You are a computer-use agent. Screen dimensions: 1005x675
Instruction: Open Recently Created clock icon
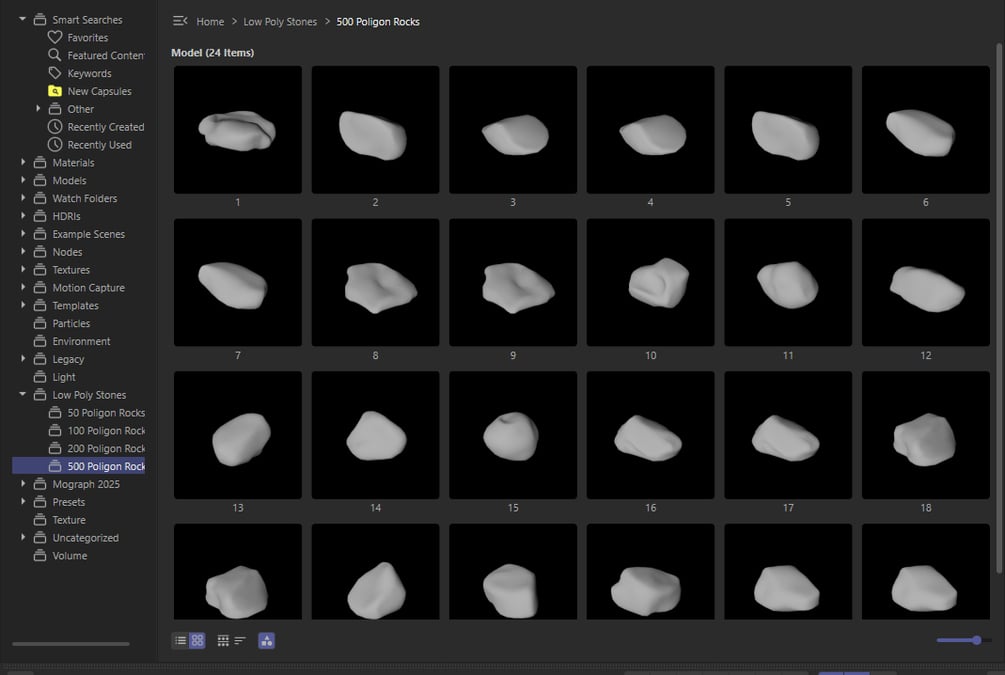pos(55,127)
